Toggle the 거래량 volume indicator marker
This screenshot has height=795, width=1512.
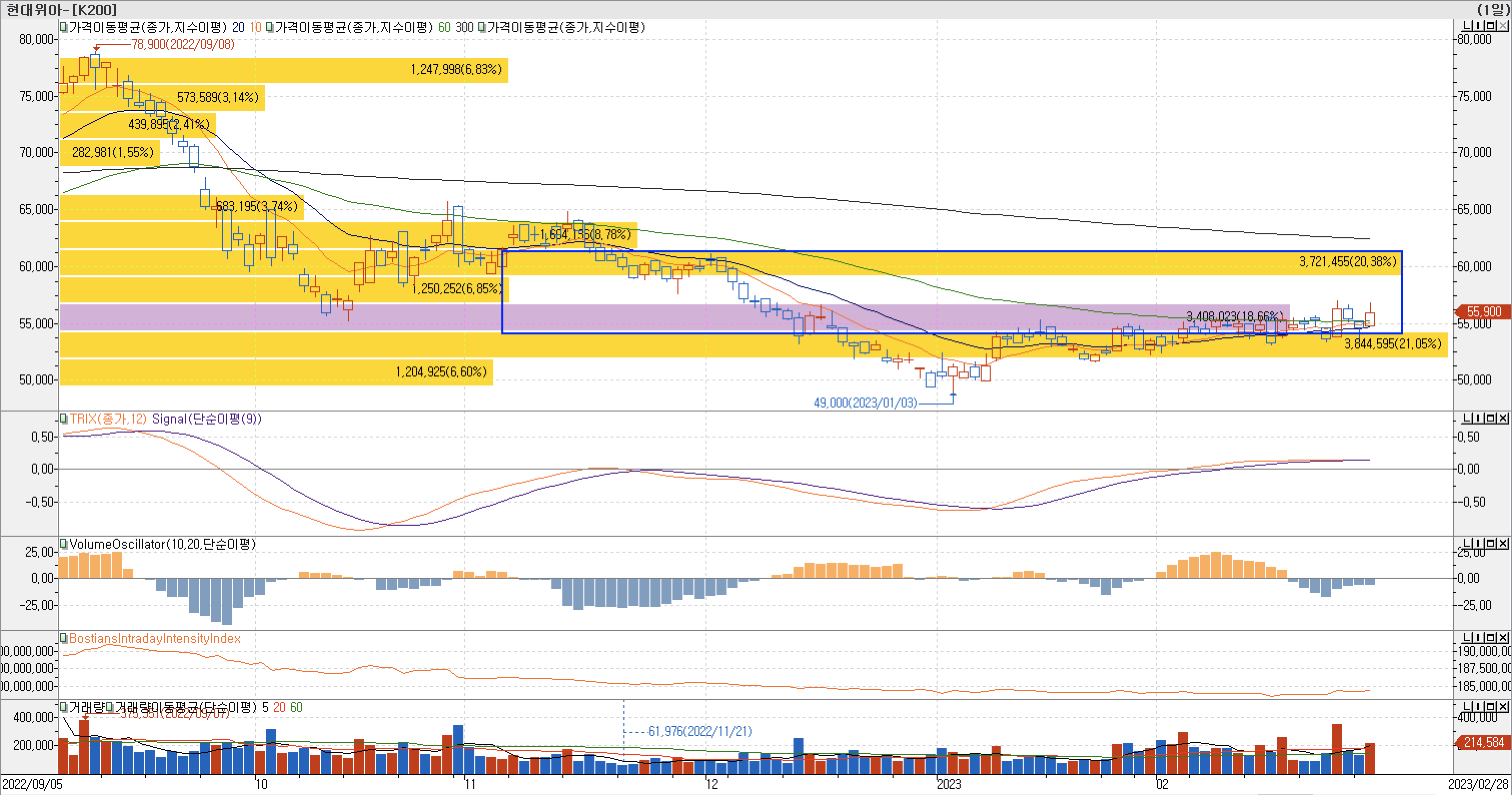pyautogui.click(x=64, y=707)
